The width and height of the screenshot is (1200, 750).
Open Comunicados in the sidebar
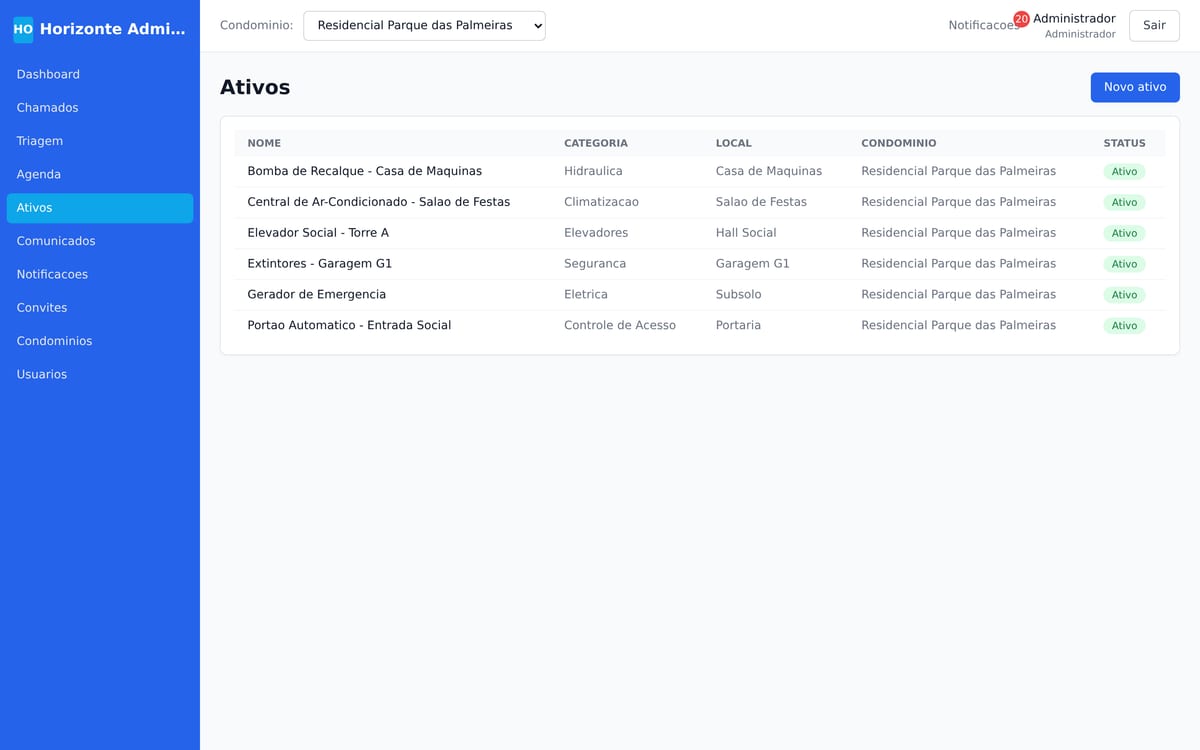coord(100,241)
